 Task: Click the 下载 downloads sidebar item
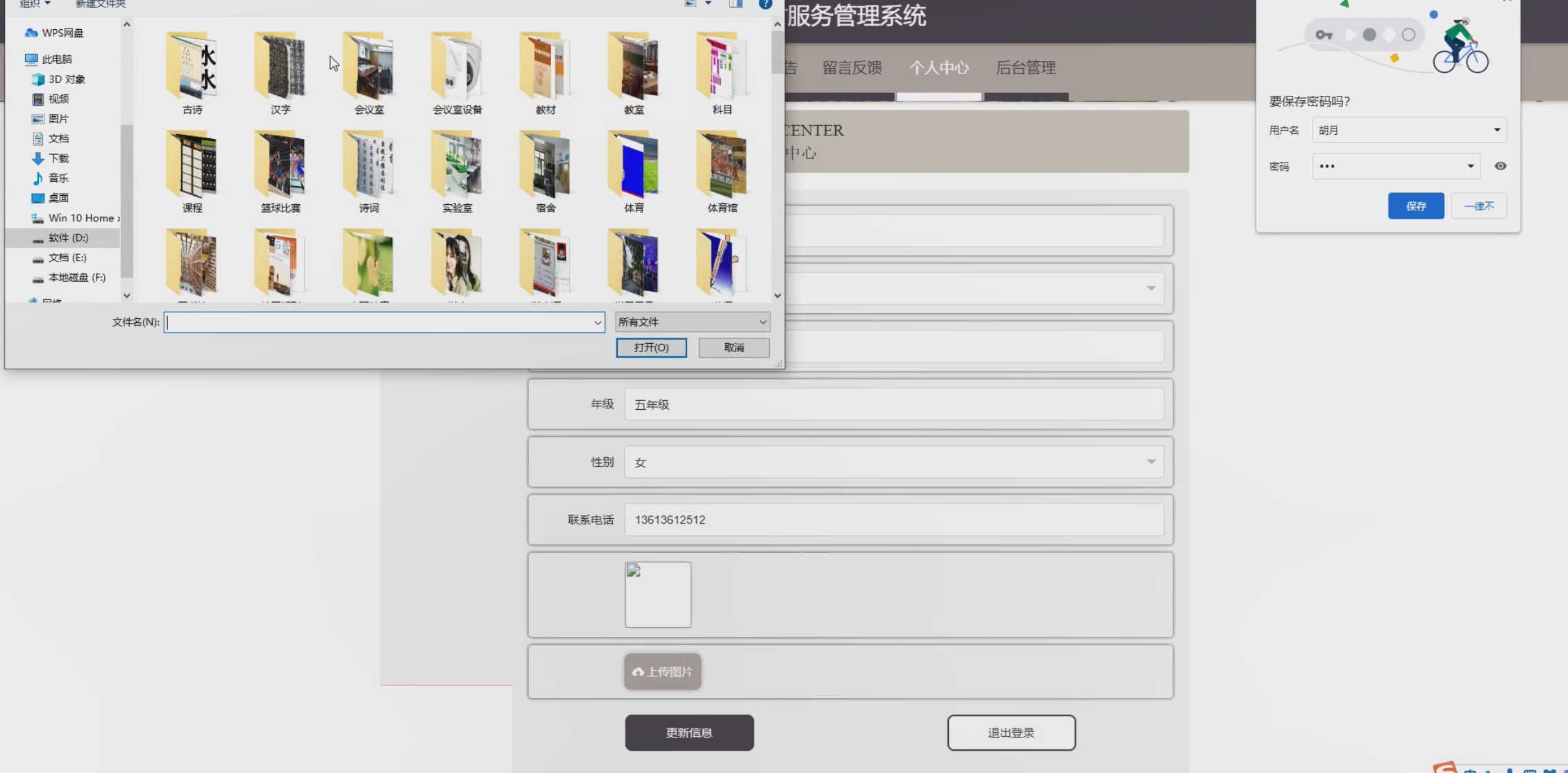[58, 158]
